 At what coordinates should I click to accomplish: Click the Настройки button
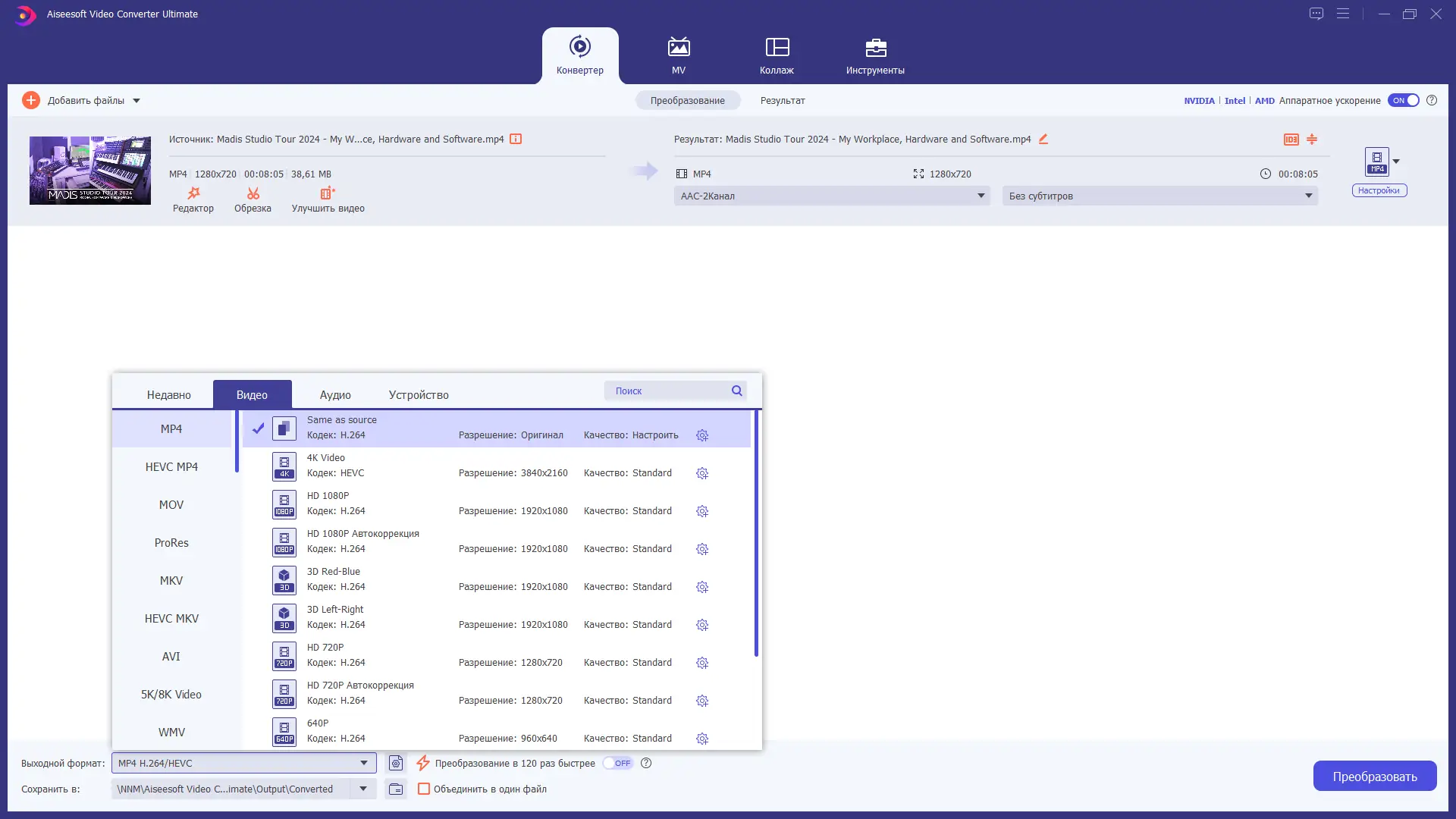point(1379,191)
